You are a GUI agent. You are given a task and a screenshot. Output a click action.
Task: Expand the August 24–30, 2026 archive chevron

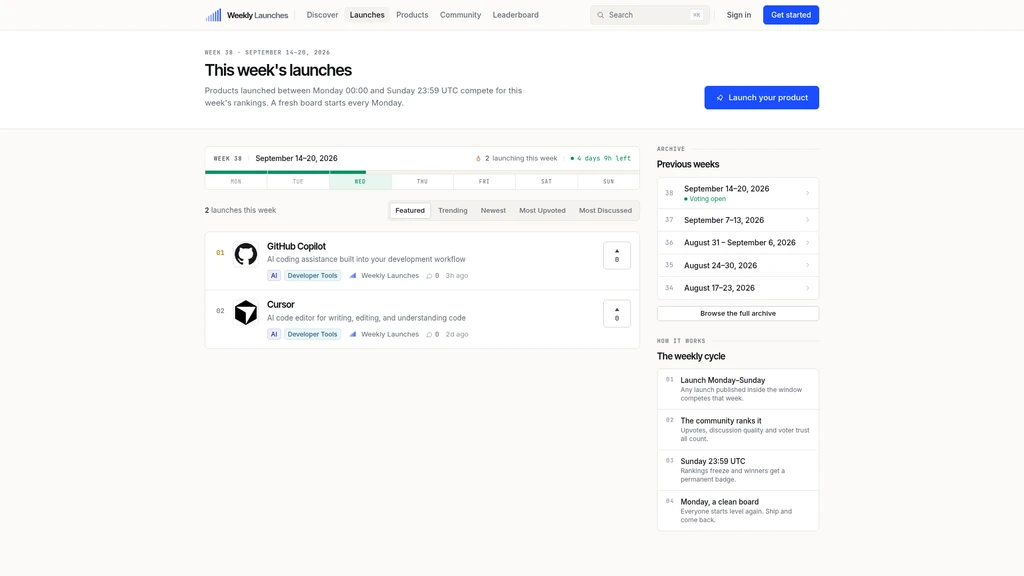pyautogui.click(x=807, y=265)
